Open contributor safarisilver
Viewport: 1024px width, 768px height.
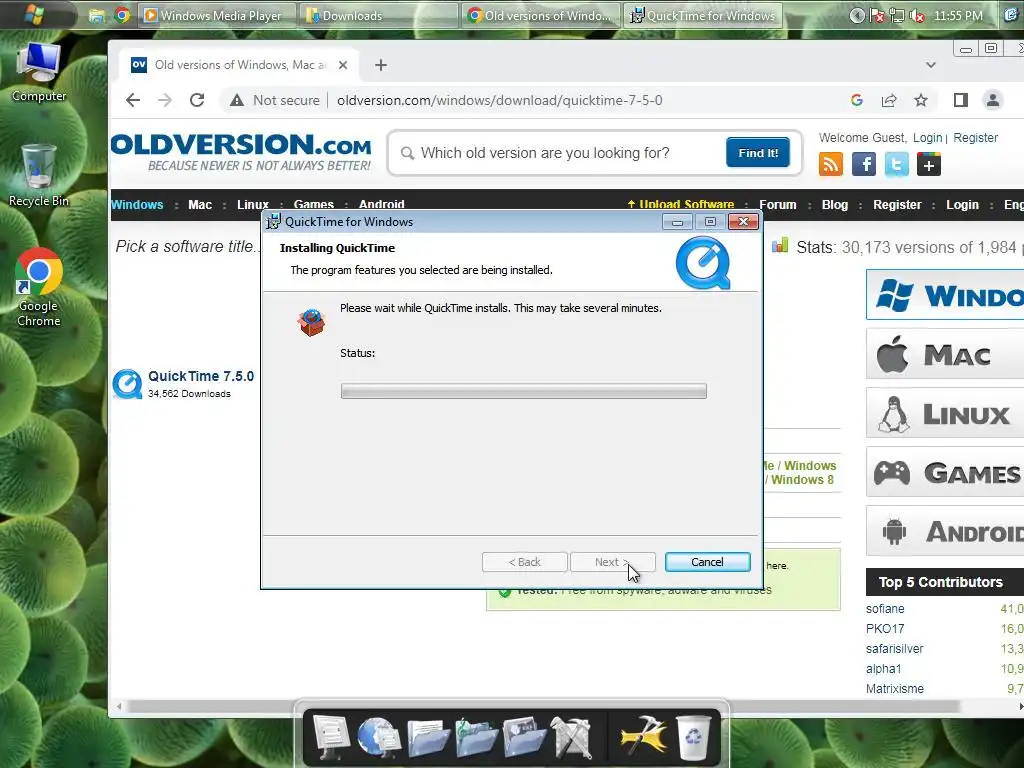pyautogui.click(x=894, y=648)
